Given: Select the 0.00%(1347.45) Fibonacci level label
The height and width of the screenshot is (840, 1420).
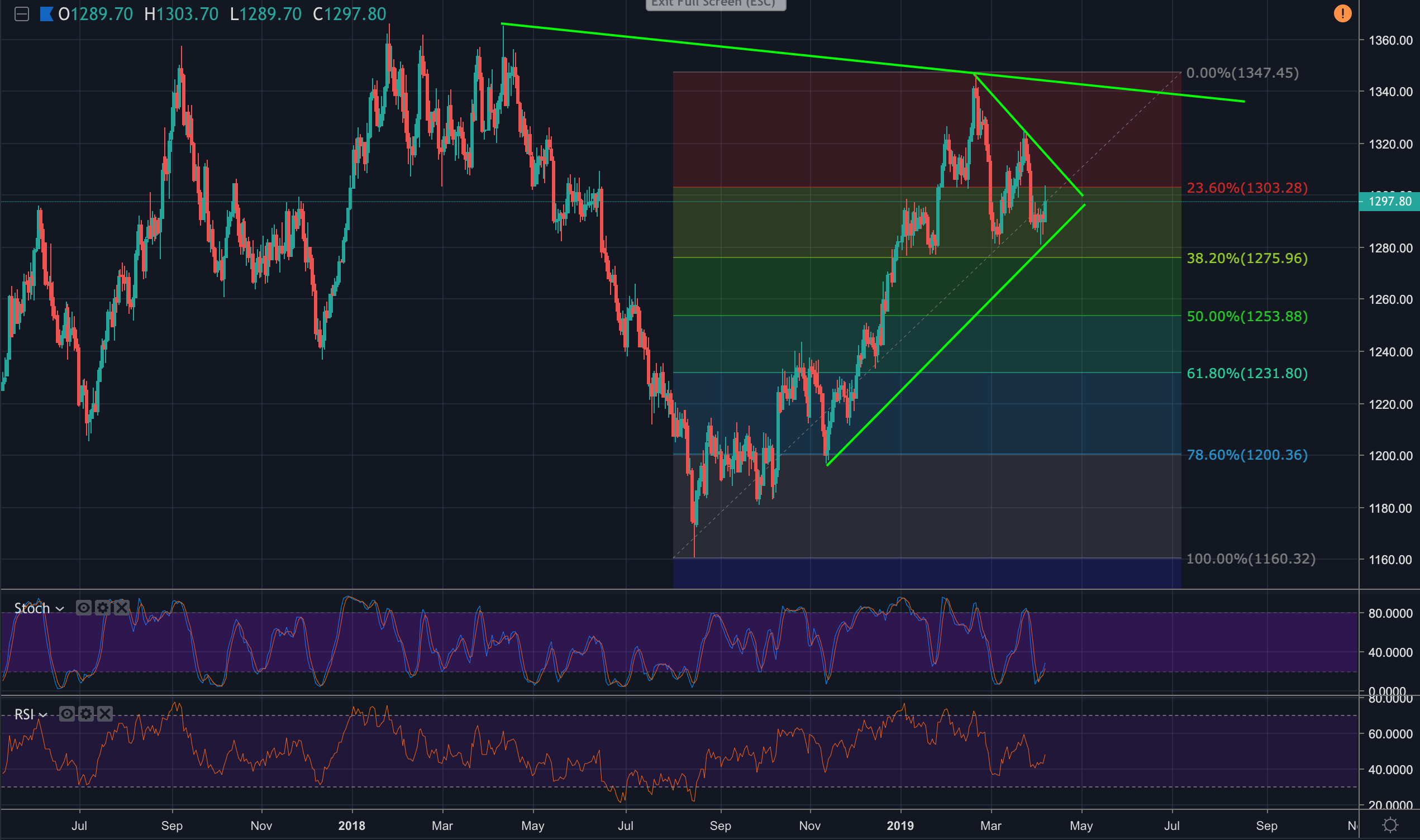Looking at the screenshot, I should click(x=1242, y=73).
